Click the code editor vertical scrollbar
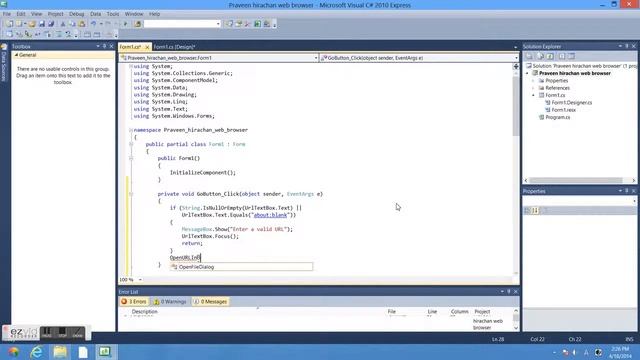The image size is (640, 360). click(x=516, y=106)
